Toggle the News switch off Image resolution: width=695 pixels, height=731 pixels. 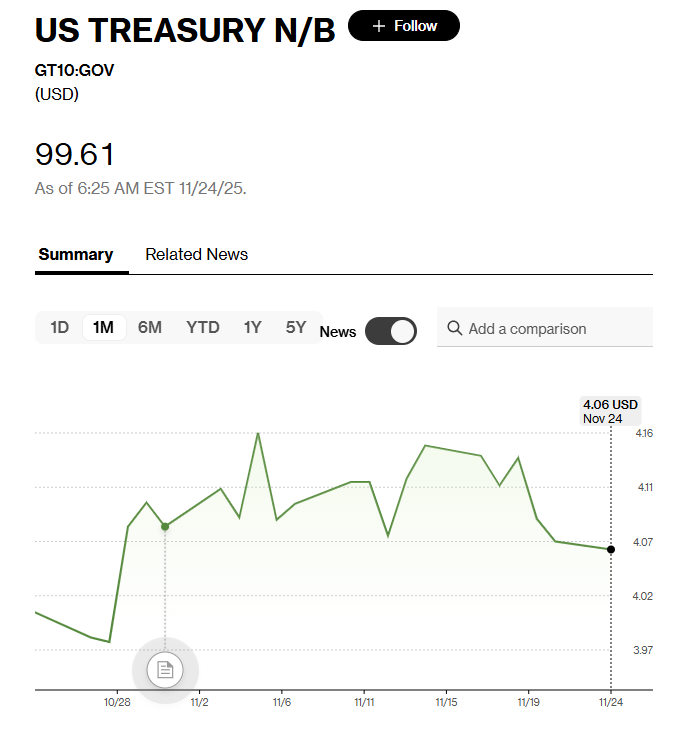tap(391, 331)
